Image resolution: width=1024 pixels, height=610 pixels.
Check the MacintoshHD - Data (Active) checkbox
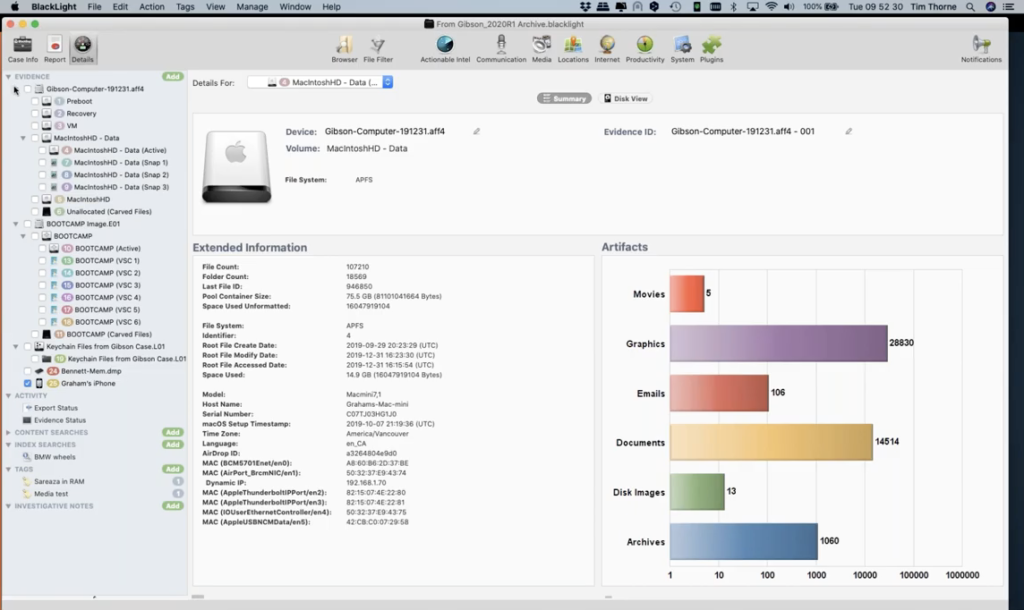(42, 150)
